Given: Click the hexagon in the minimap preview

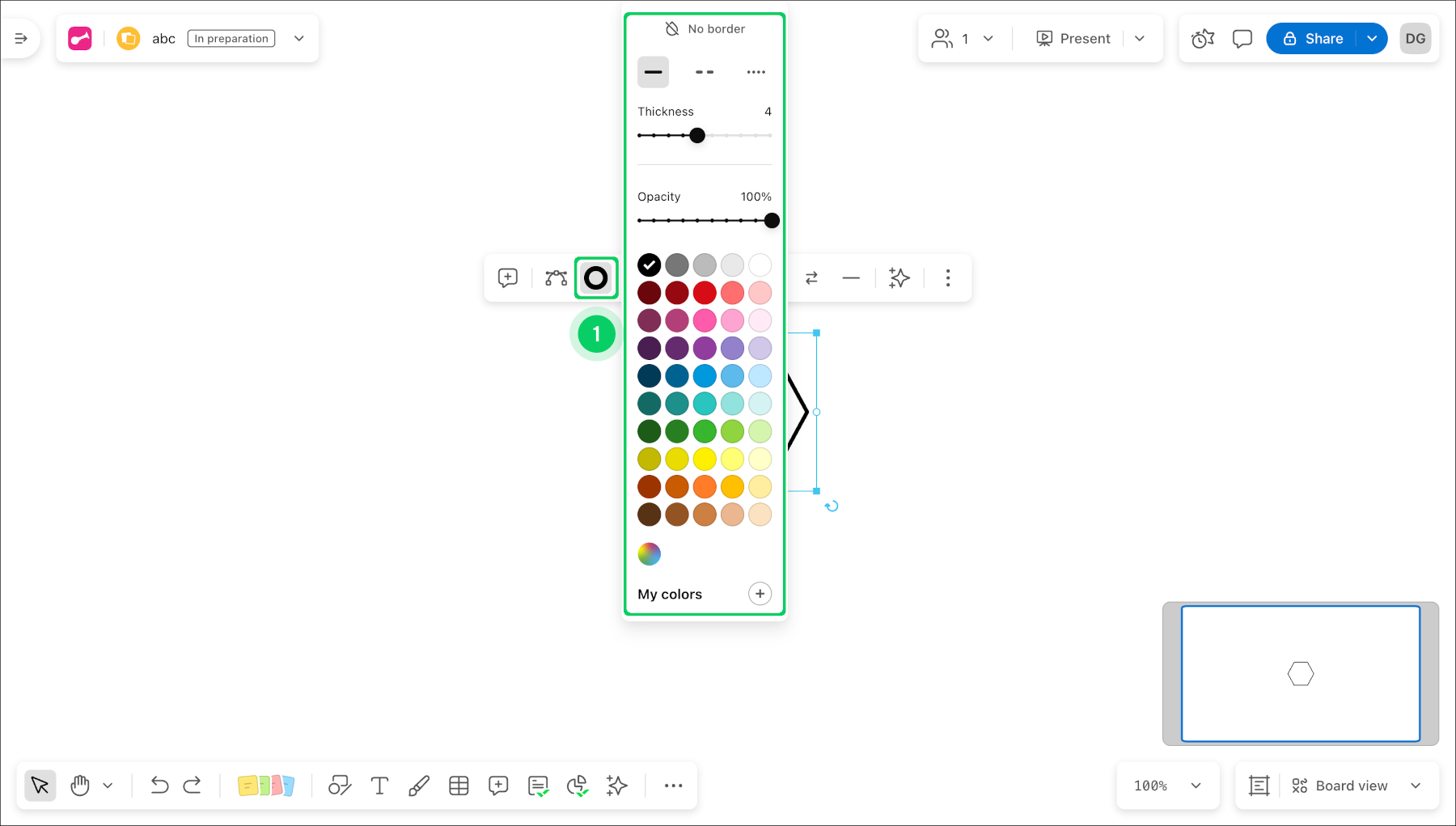Looking at the screenshot, I should (x=1301, y=673).
